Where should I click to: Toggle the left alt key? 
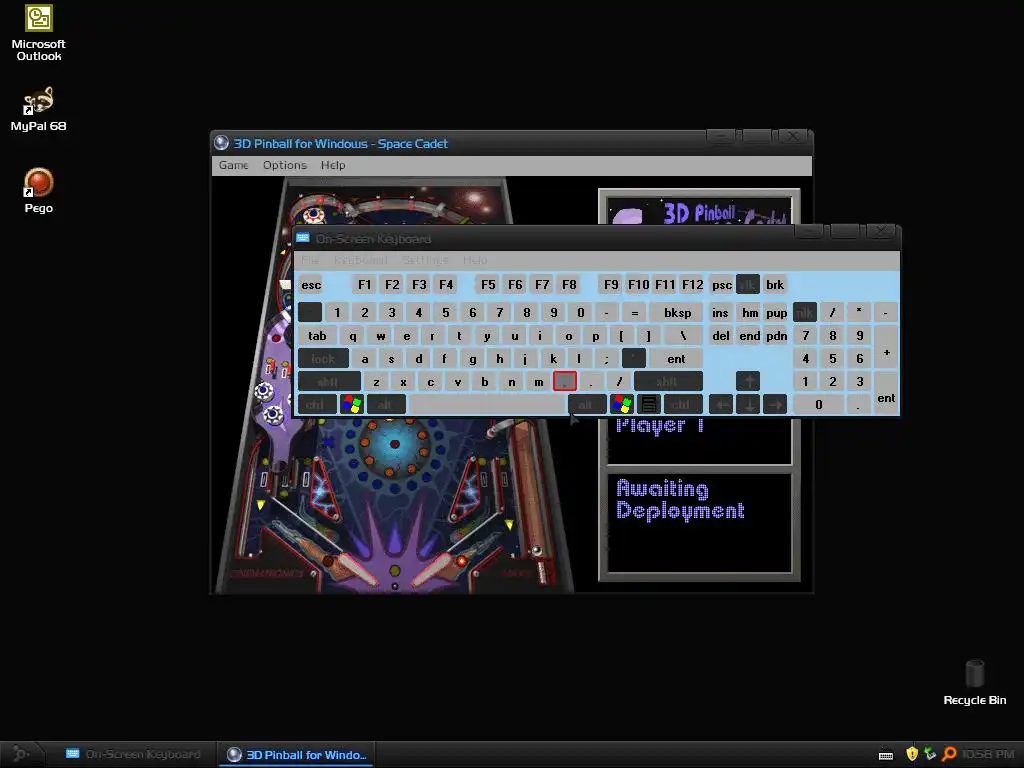click(386, 404)
